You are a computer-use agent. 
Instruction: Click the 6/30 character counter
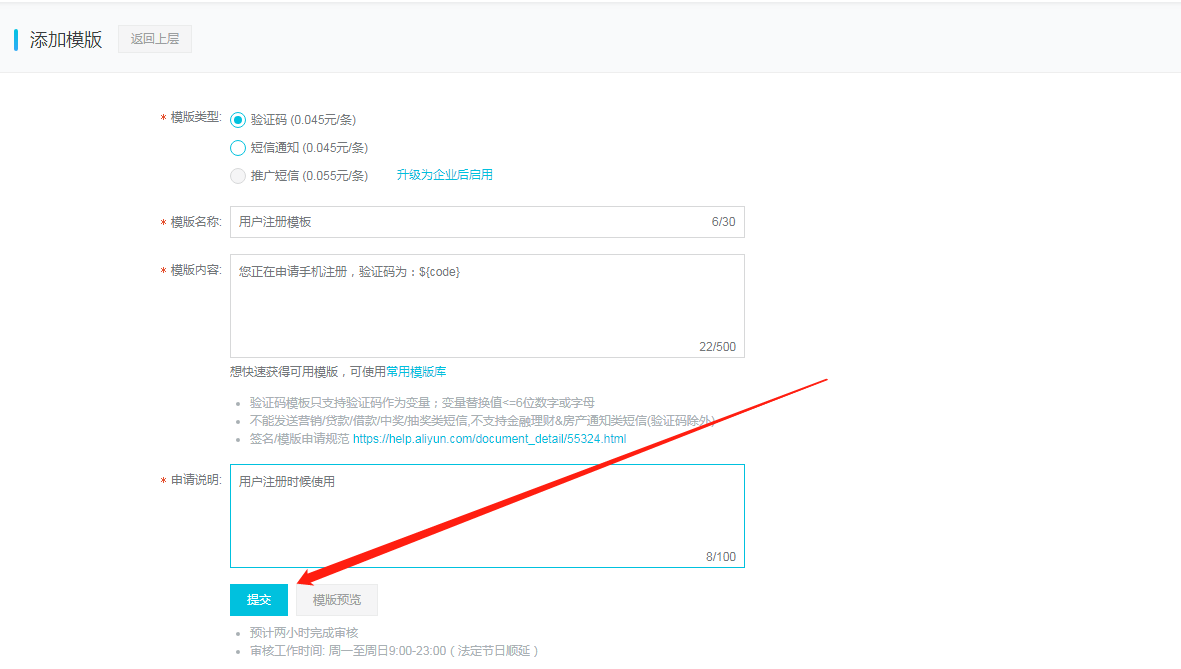click(x=723, y=221)
